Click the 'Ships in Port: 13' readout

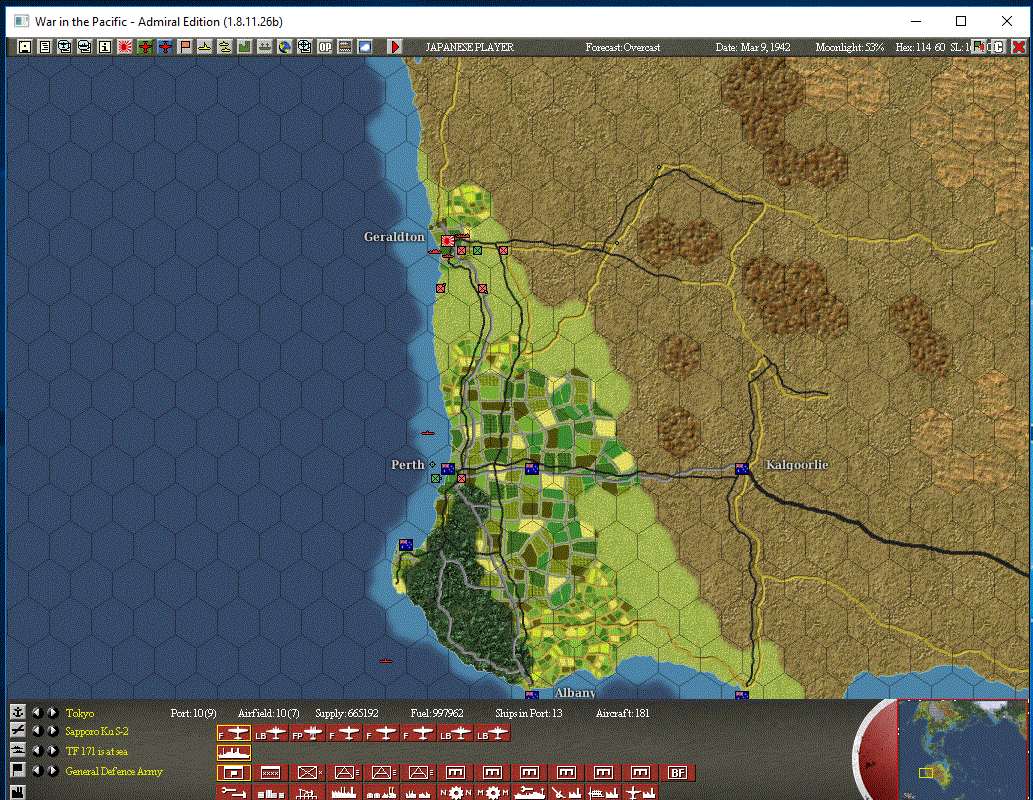tap(528, 713)
